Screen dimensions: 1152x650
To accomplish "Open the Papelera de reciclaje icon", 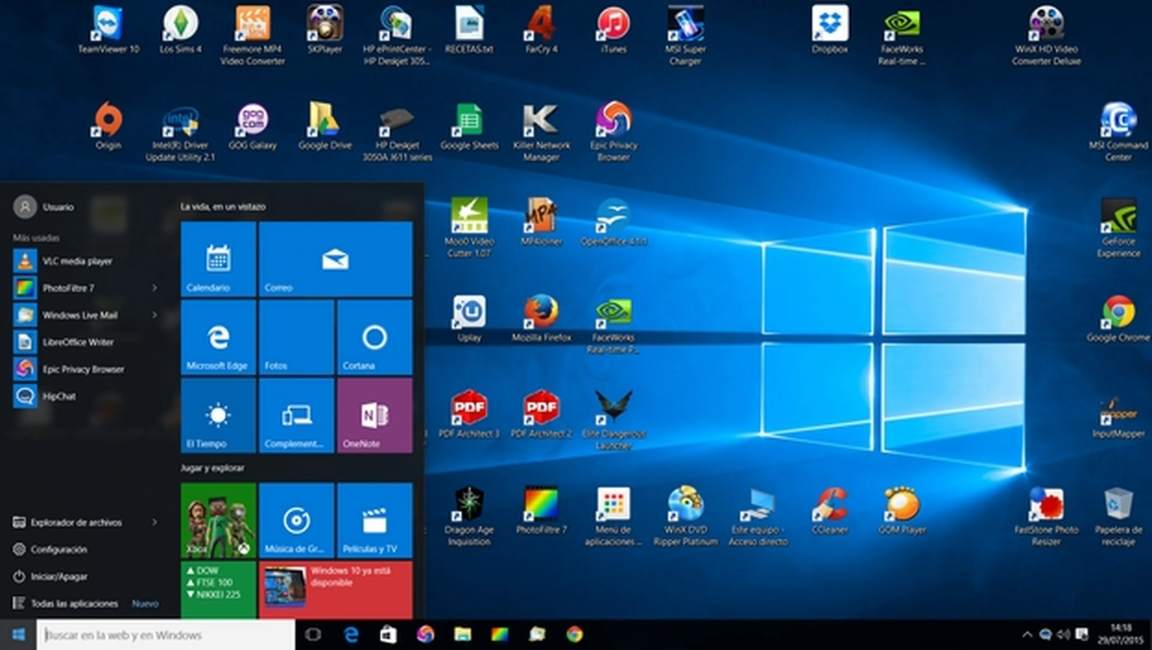I will click(1118, 506).
